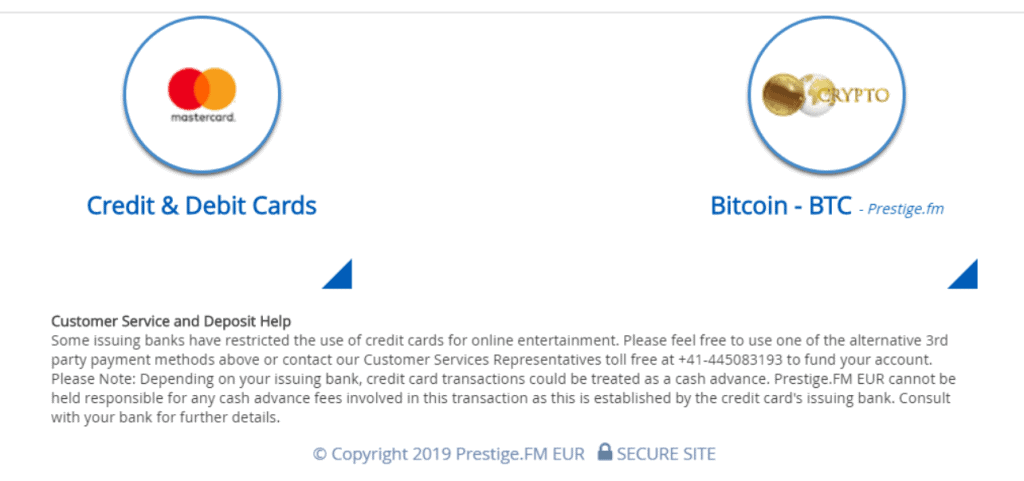Screen dimensions: 1024x481
Task: Click the padlock icon beside SECURE SITE
Action: 605,452
